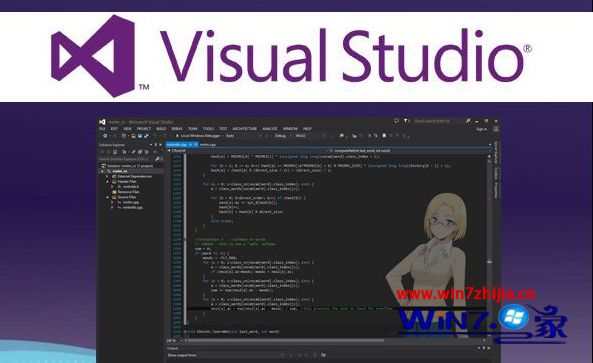
Task: Click the feedback icon in title bar
Action: (396, 121)
